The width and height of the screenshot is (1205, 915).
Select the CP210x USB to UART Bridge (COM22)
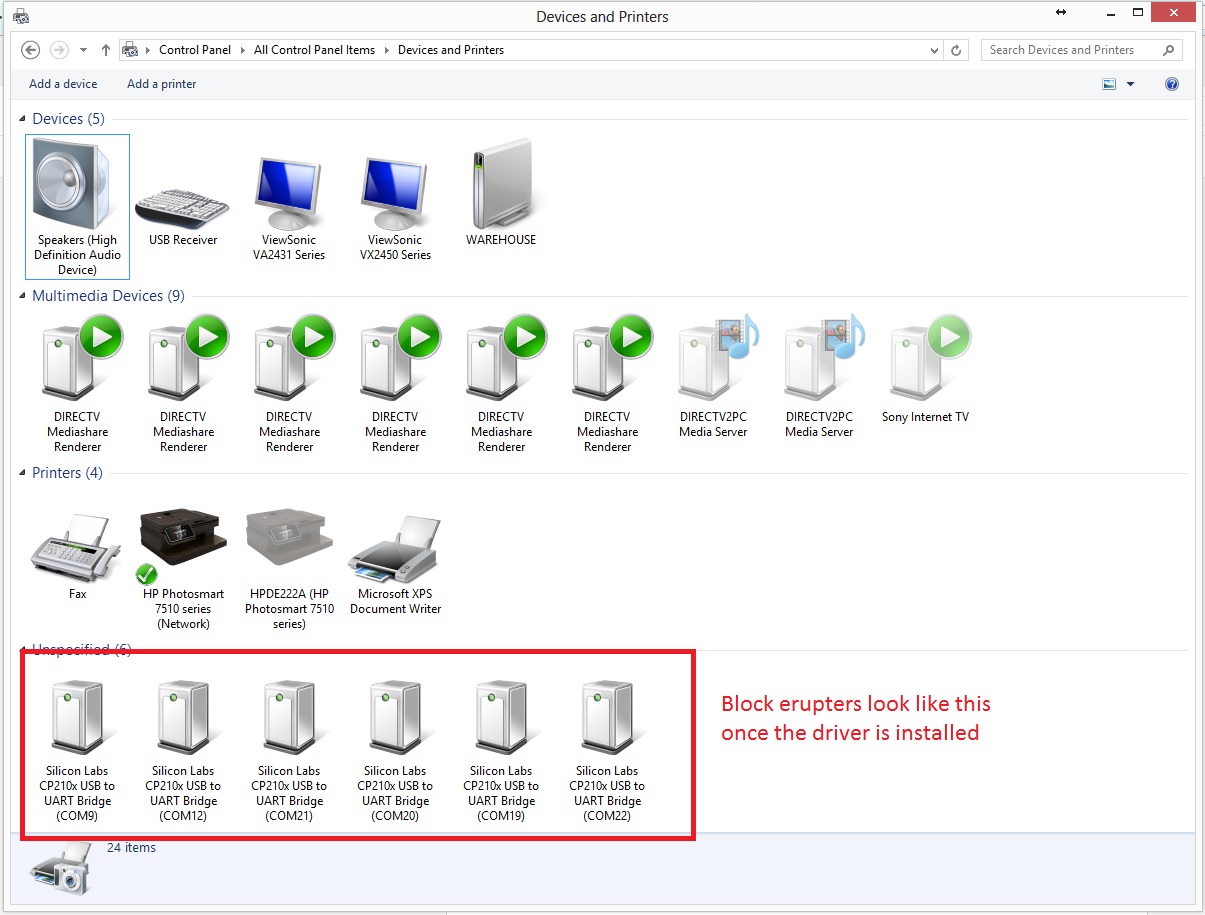coord(607,750)
